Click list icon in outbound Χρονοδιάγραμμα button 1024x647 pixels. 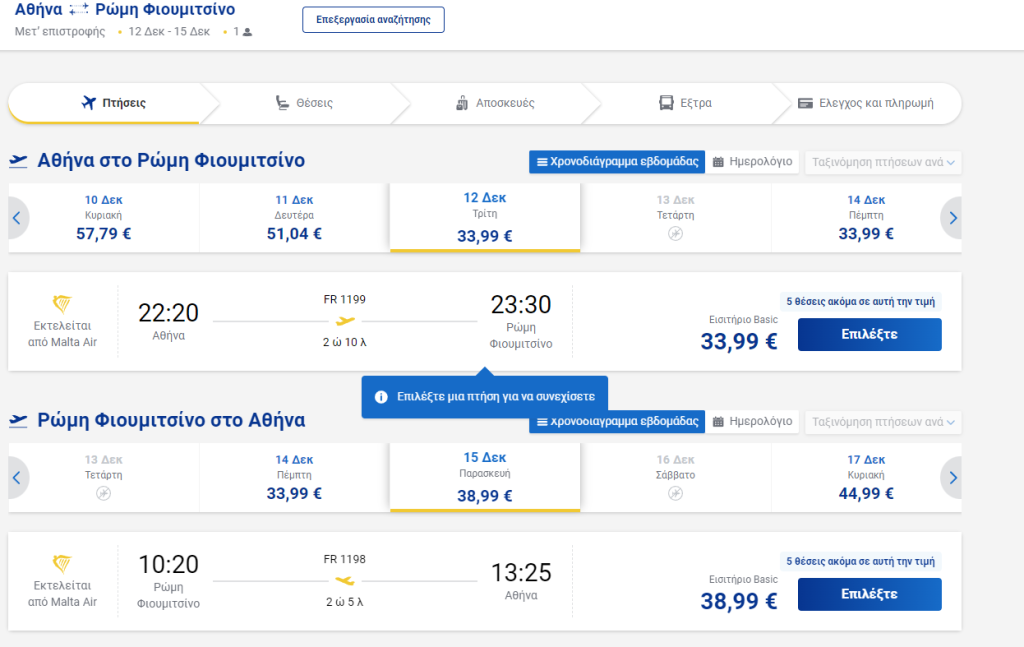[x=542, y=162]
